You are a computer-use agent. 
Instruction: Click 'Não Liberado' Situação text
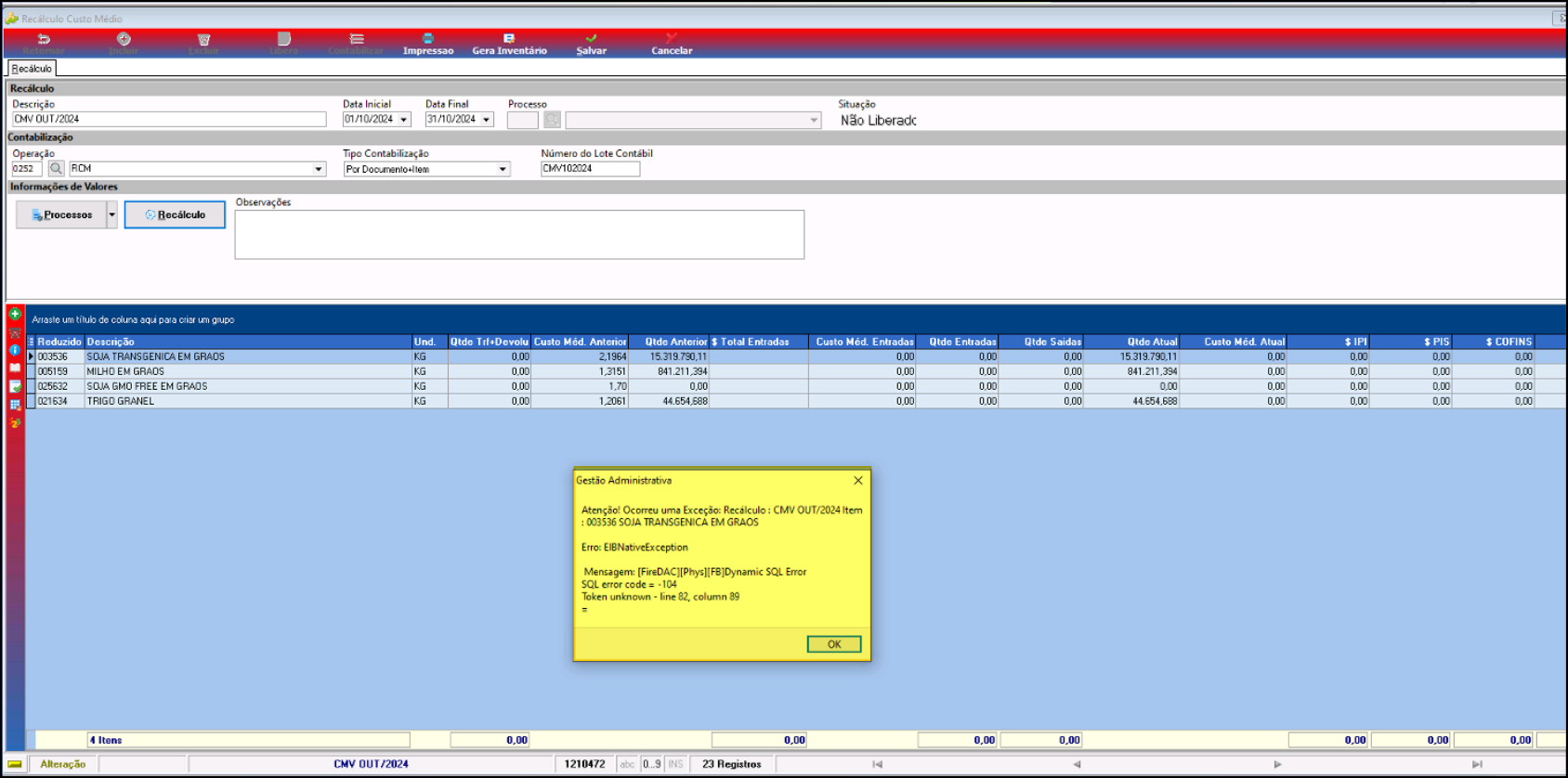pyautogui.click(x=879, y=121)
